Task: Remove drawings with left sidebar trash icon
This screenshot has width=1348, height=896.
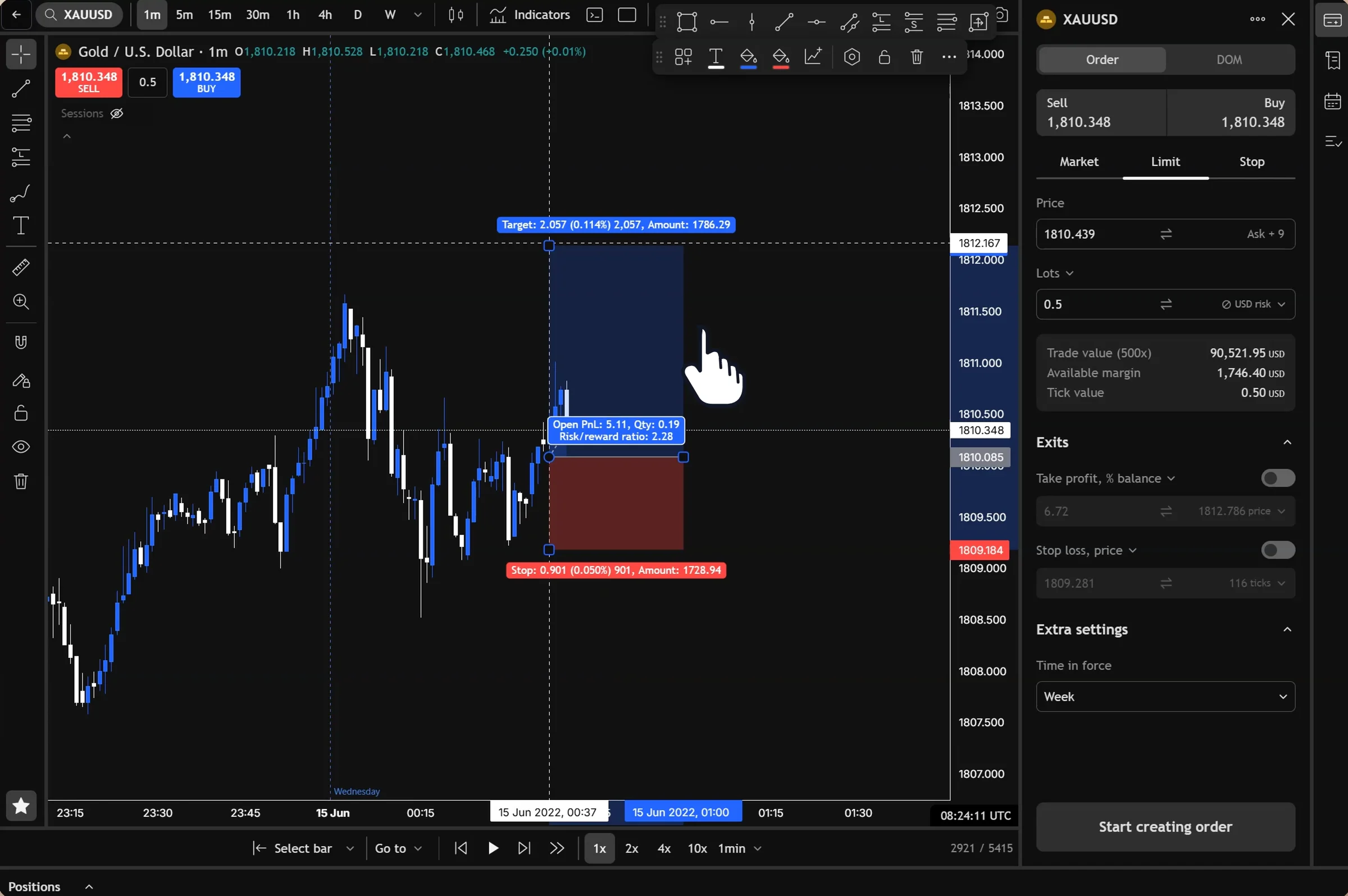Action: tap(21, 481)
